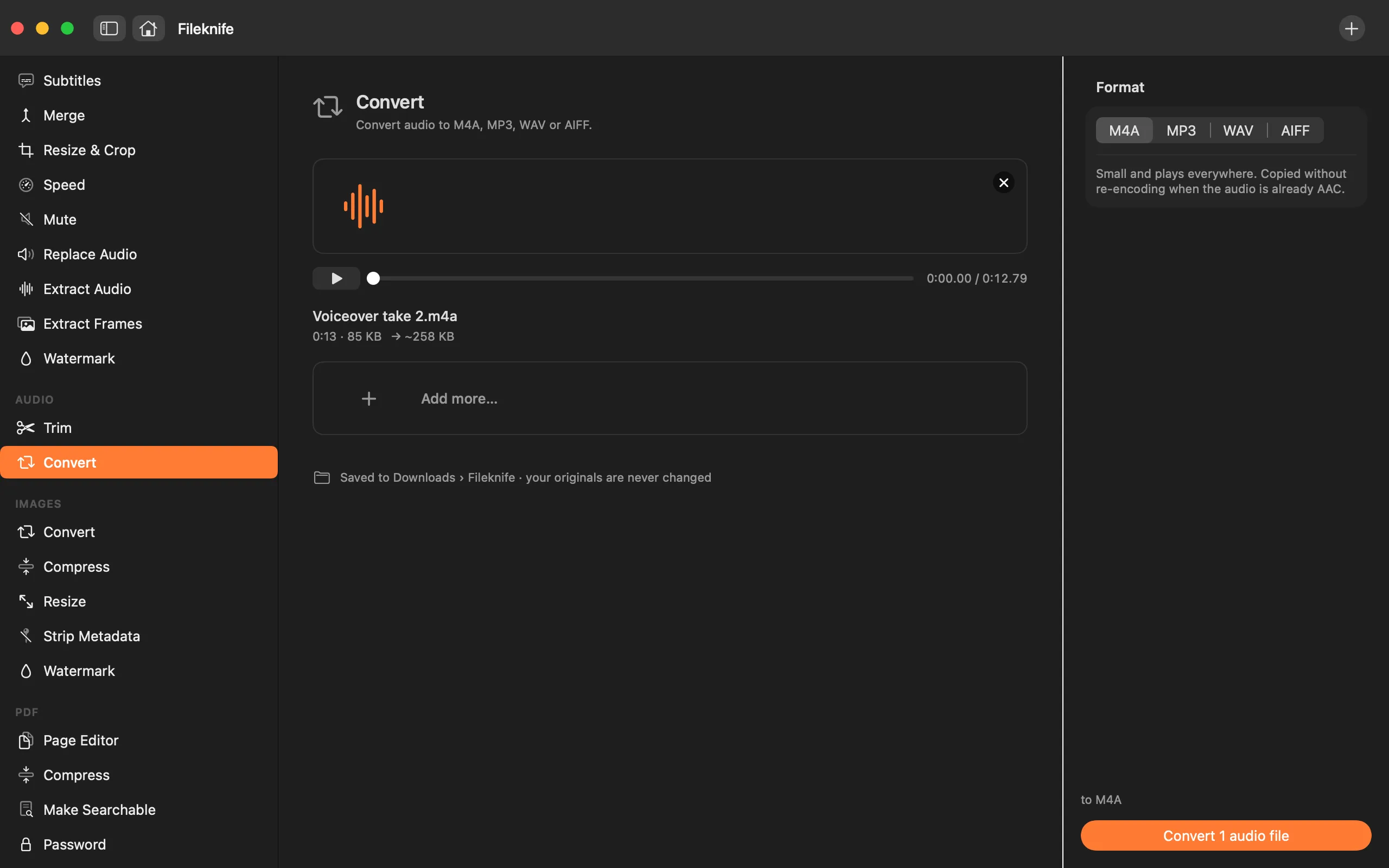This screenshot has width=1389, height=868.
Task: Click the plus icon in Add more
Action: click(368, 398)
